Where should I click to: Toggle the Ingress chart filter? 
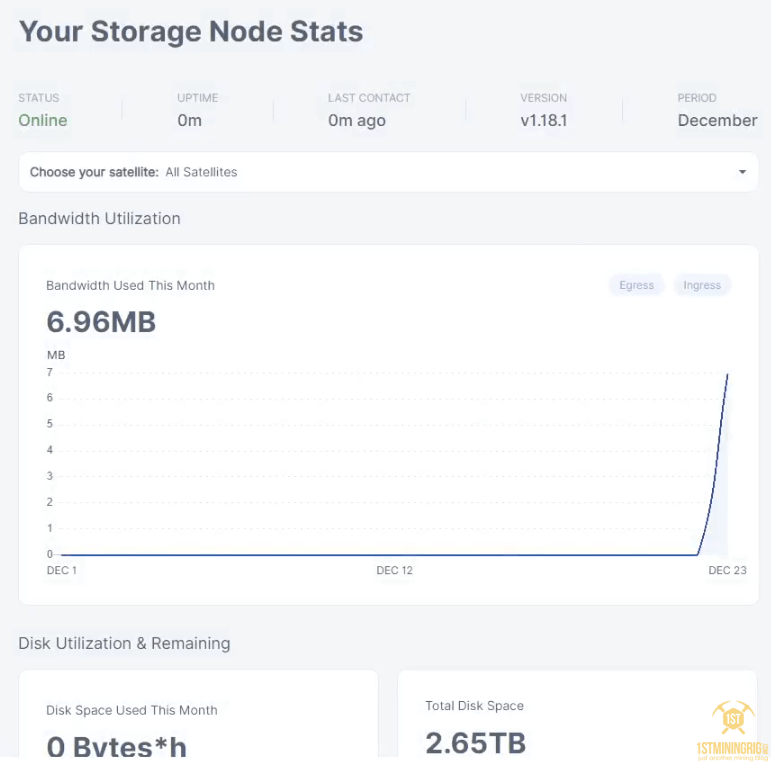click(x=702, y=285)
